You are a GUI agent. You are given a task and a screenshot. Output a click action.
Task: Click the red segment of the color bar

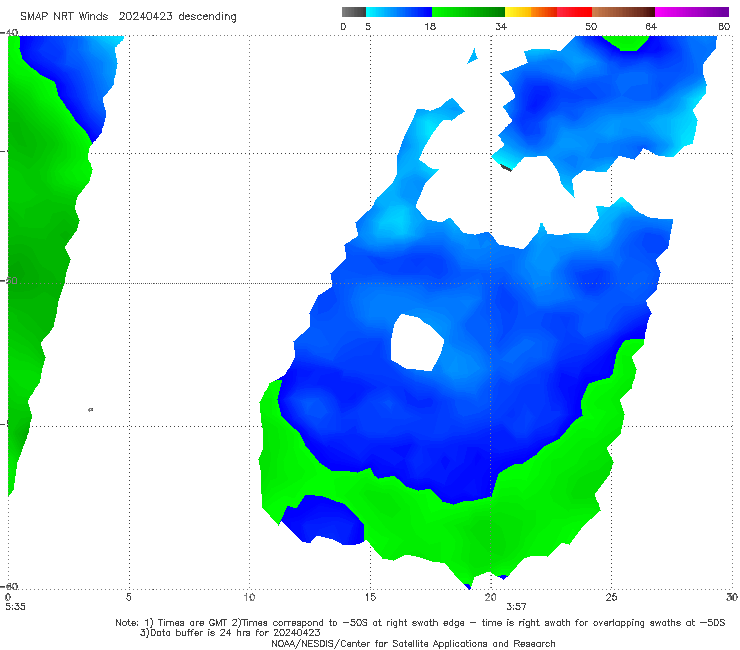[x=574, y=12]
